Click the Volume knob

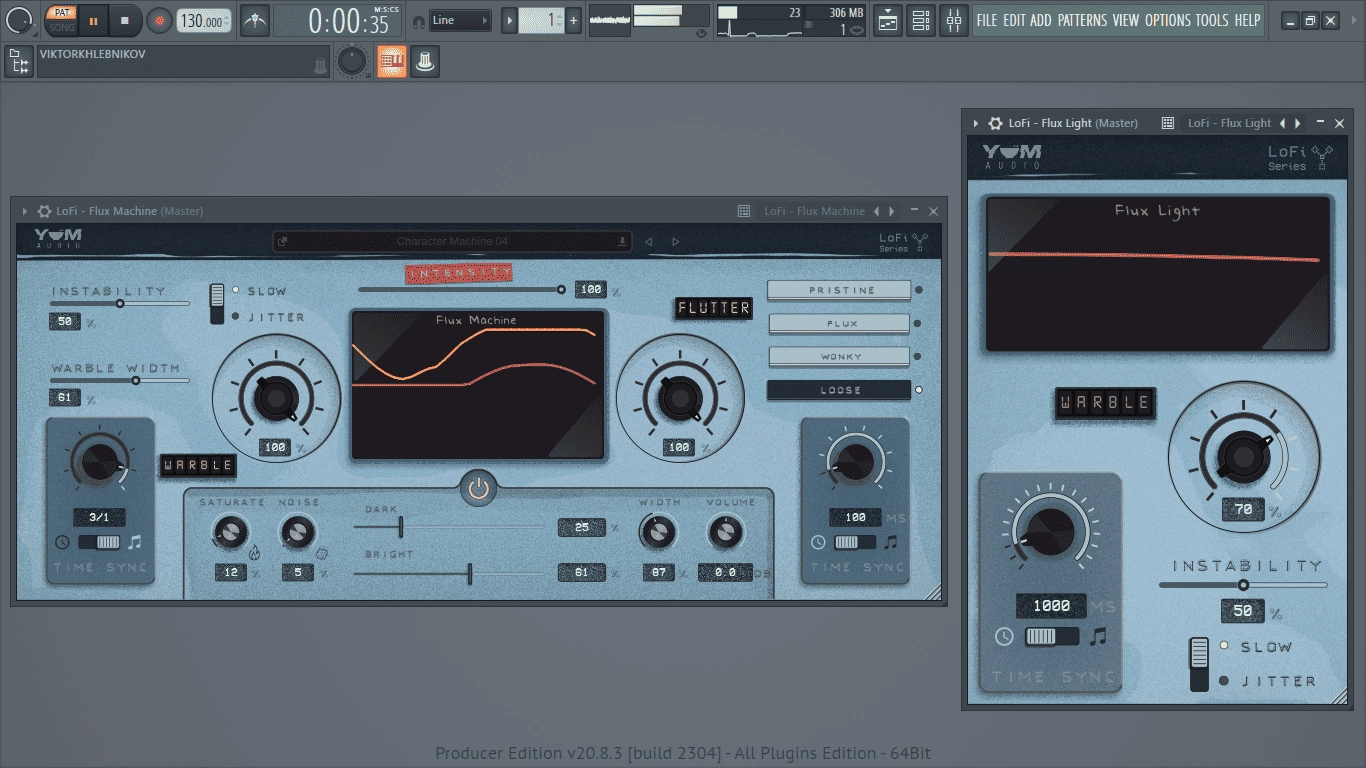[x=725, y=532]
